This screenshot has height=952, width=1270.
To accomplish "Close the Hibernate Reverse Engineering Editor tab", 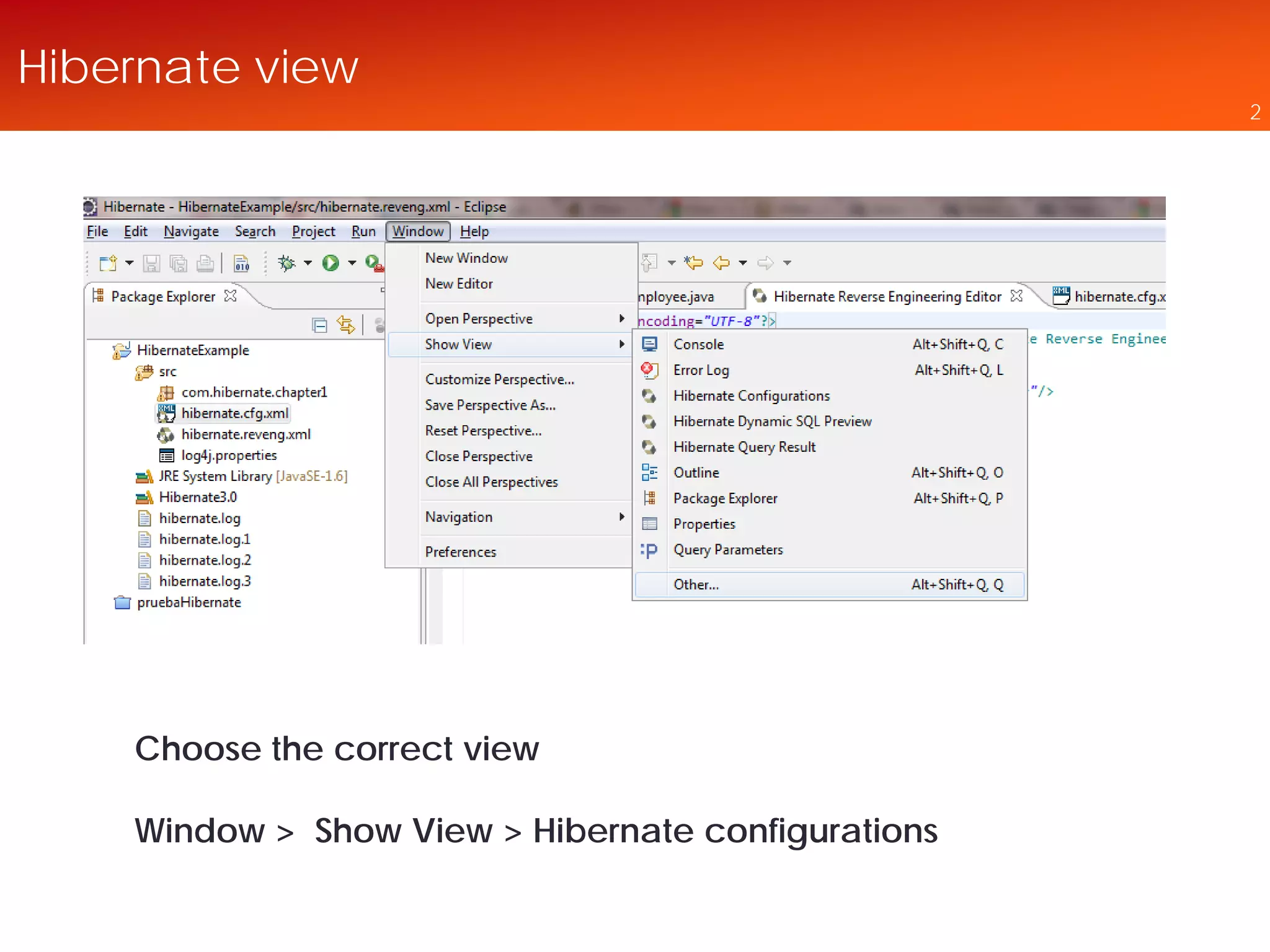I will pyautogui.click(x=1016, y=296).
